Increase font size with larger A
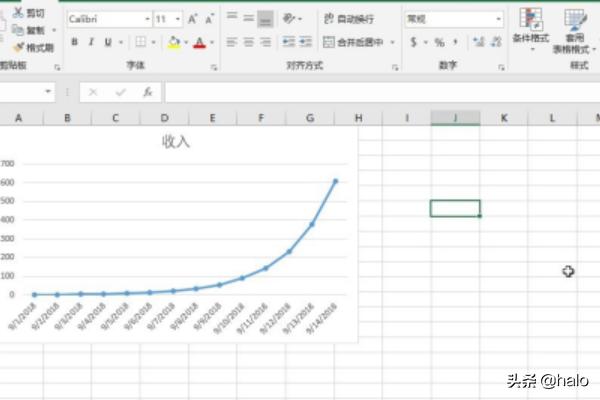Image resolution: width=600 pixels, height=400 pixels. pyautogui.click(x=192, y=19)
